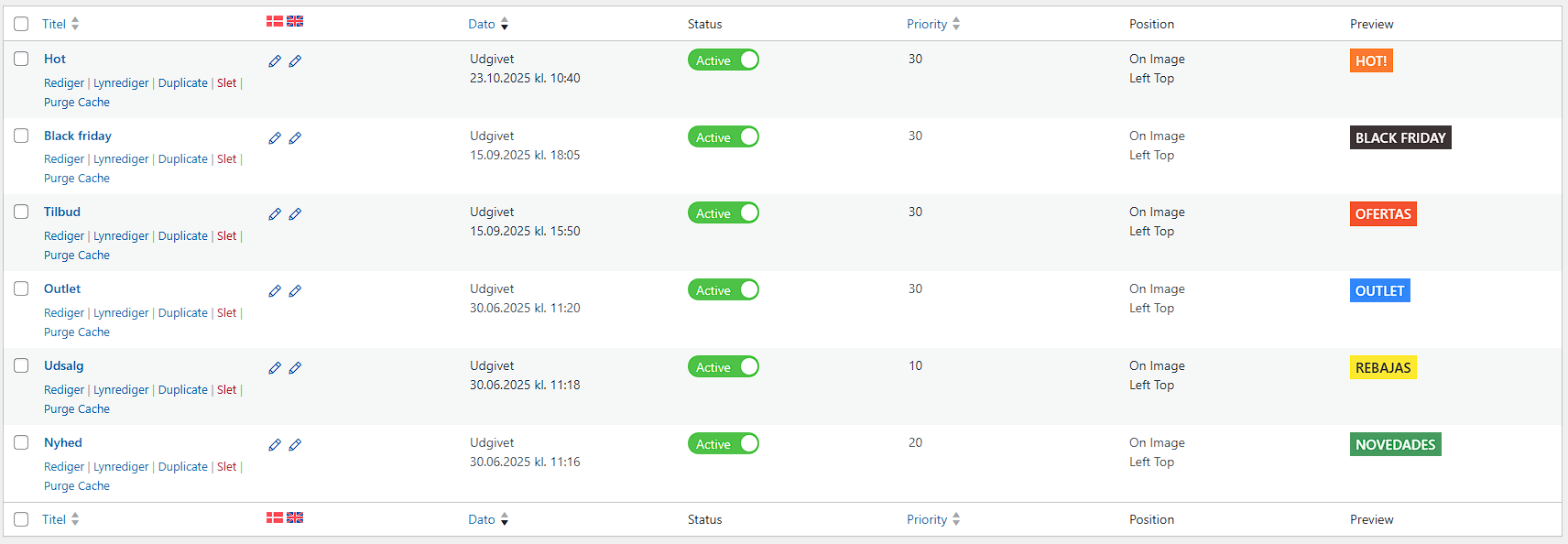The height and width of the screenshot is (544, 1568).
Task: Edit English translation of Black friday label
Action: tap(295, 138)
